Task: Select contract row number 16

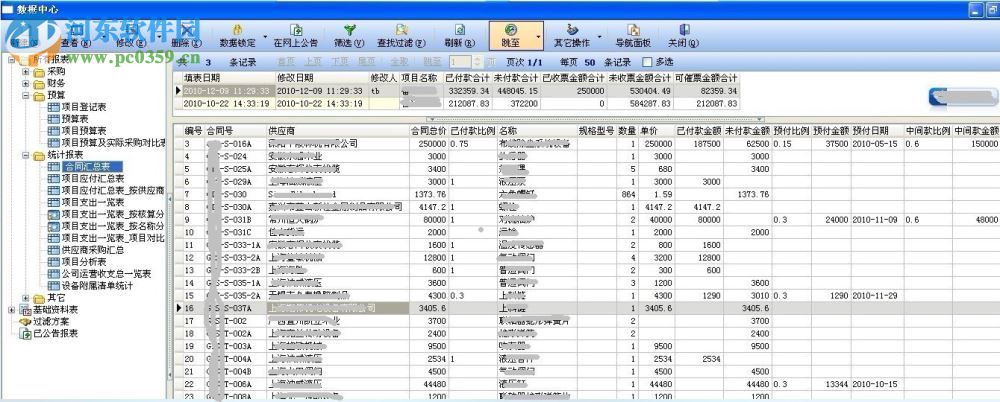Action: click(x=587, y=308)
